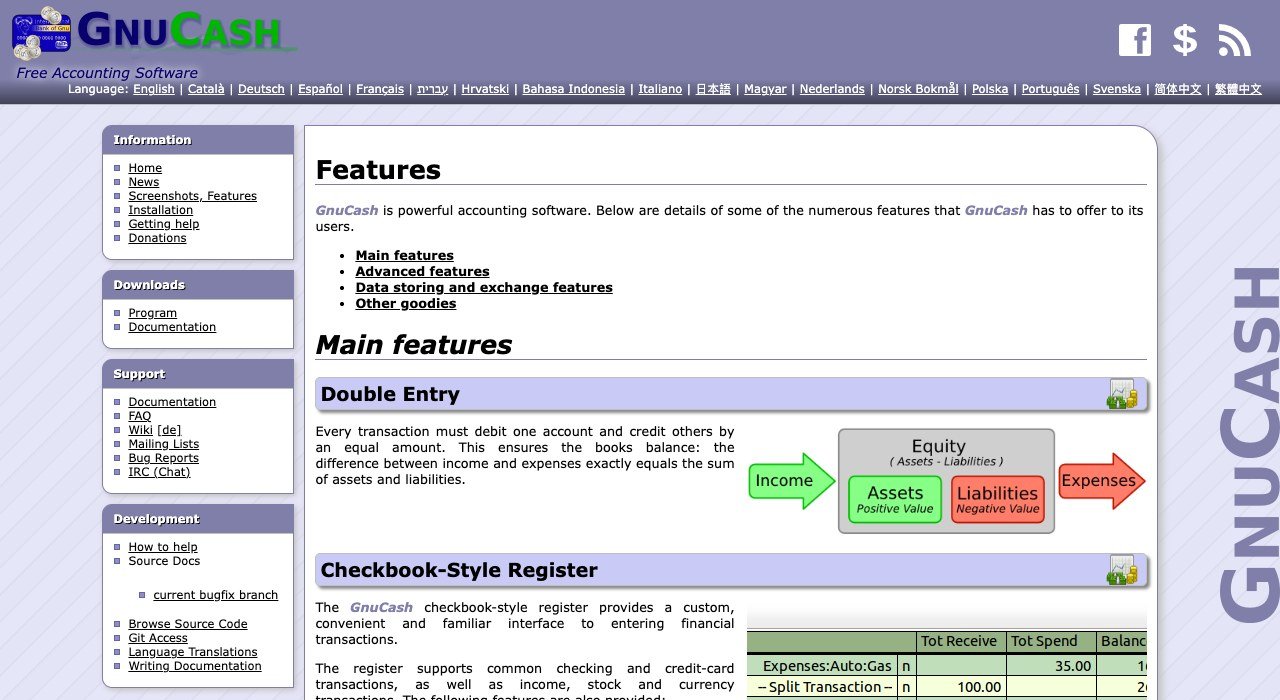Screen dimensions: 1280x700
Task: Switch language to Deutsch
Action: tap(261, 89)
